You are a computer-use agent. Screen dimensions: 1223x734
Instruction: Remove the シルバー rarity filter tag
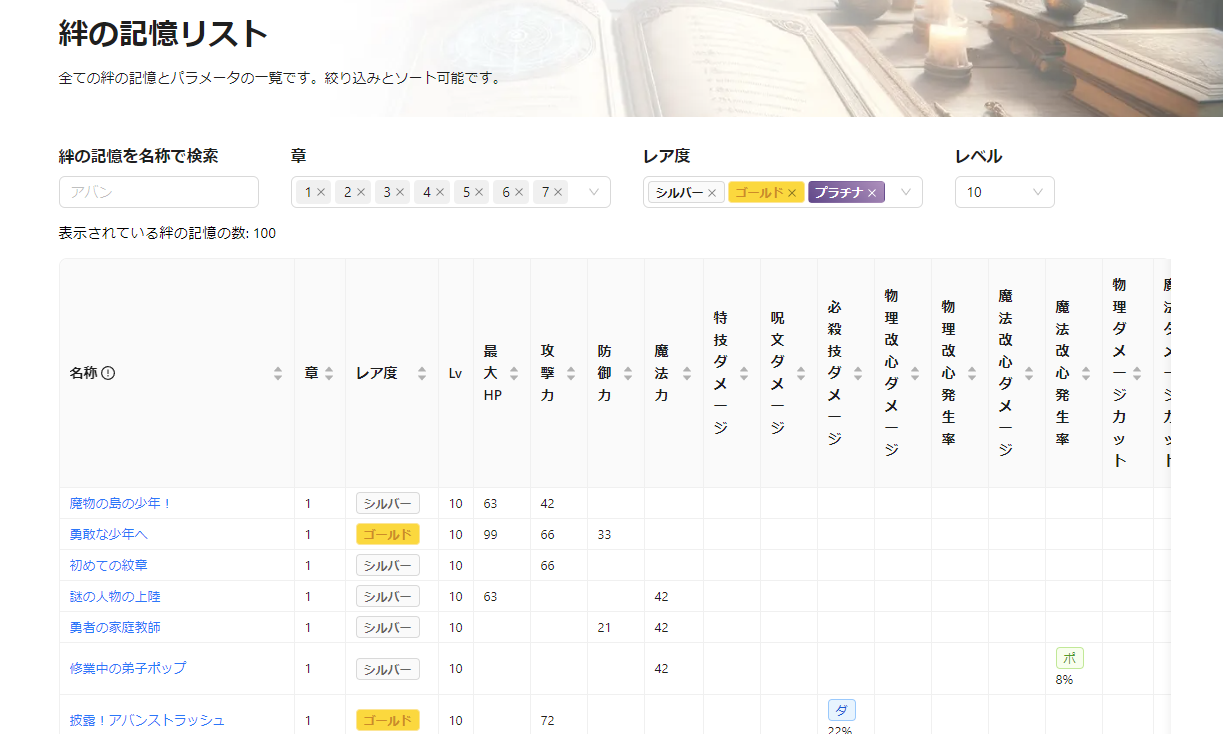pos(712,193)
